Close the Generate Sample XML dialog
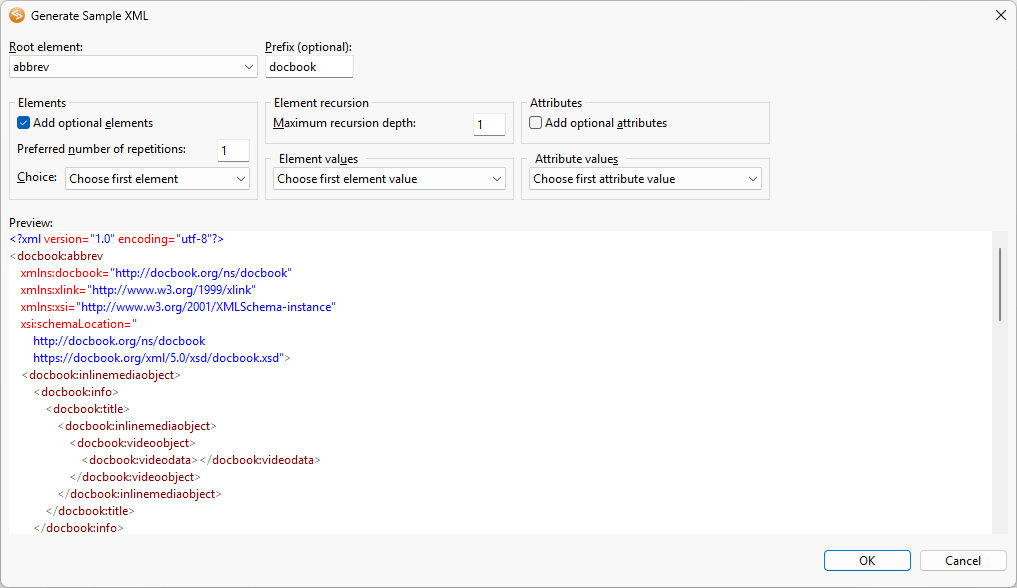 pos(1001,16)
